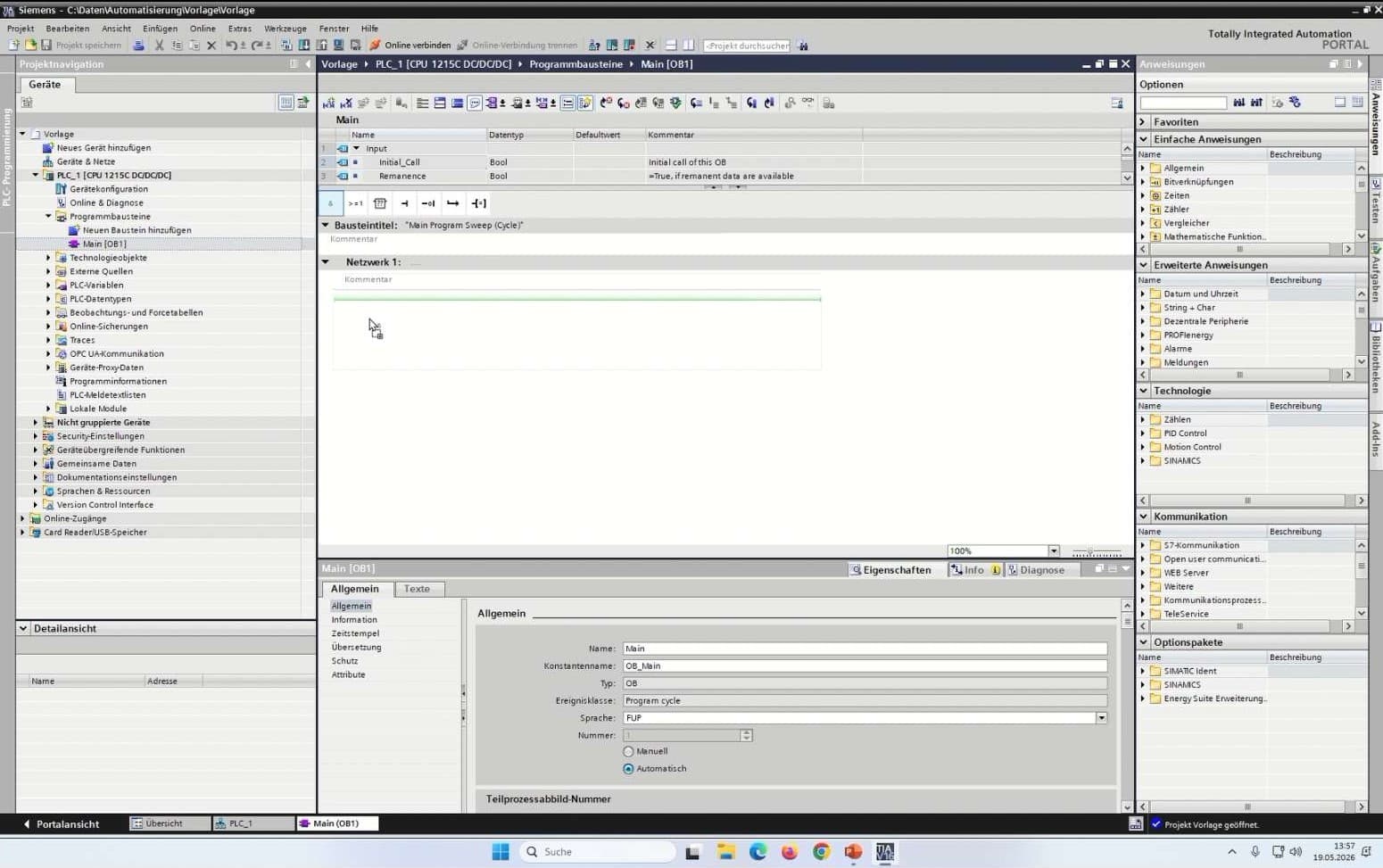Click the delete X icon in toolbar
This screenshot has width=1383, height=868.
211,45
